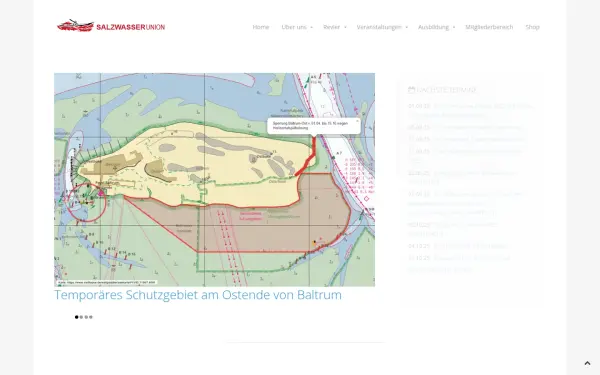Select the second slider dot
The width and height of the screenshot is (600, 375).
[x=82, y=317]
